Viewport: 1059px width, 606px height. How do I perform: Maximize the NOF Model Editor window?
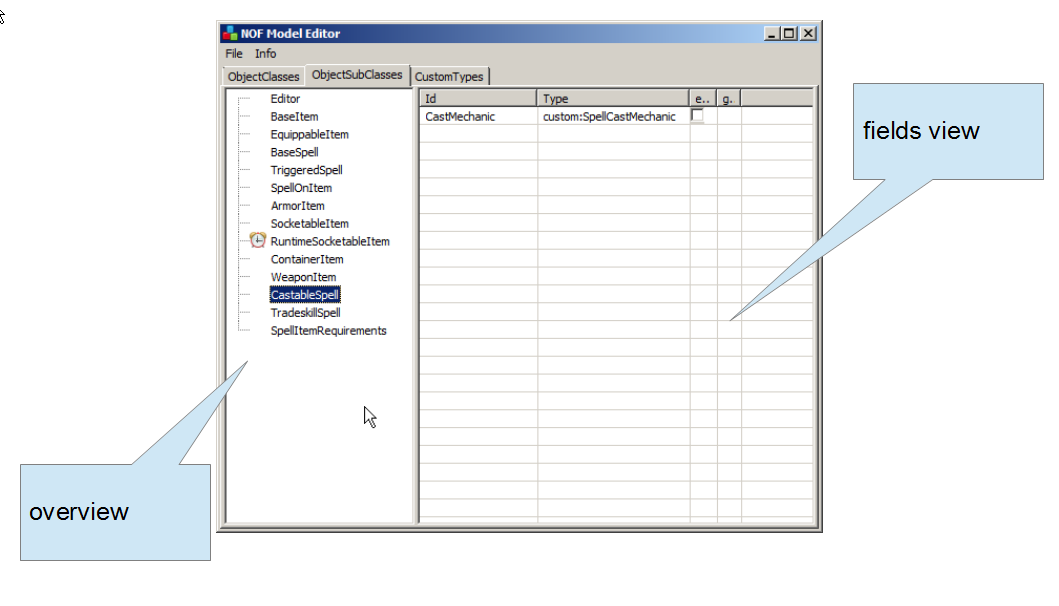[x=790, y=33]
